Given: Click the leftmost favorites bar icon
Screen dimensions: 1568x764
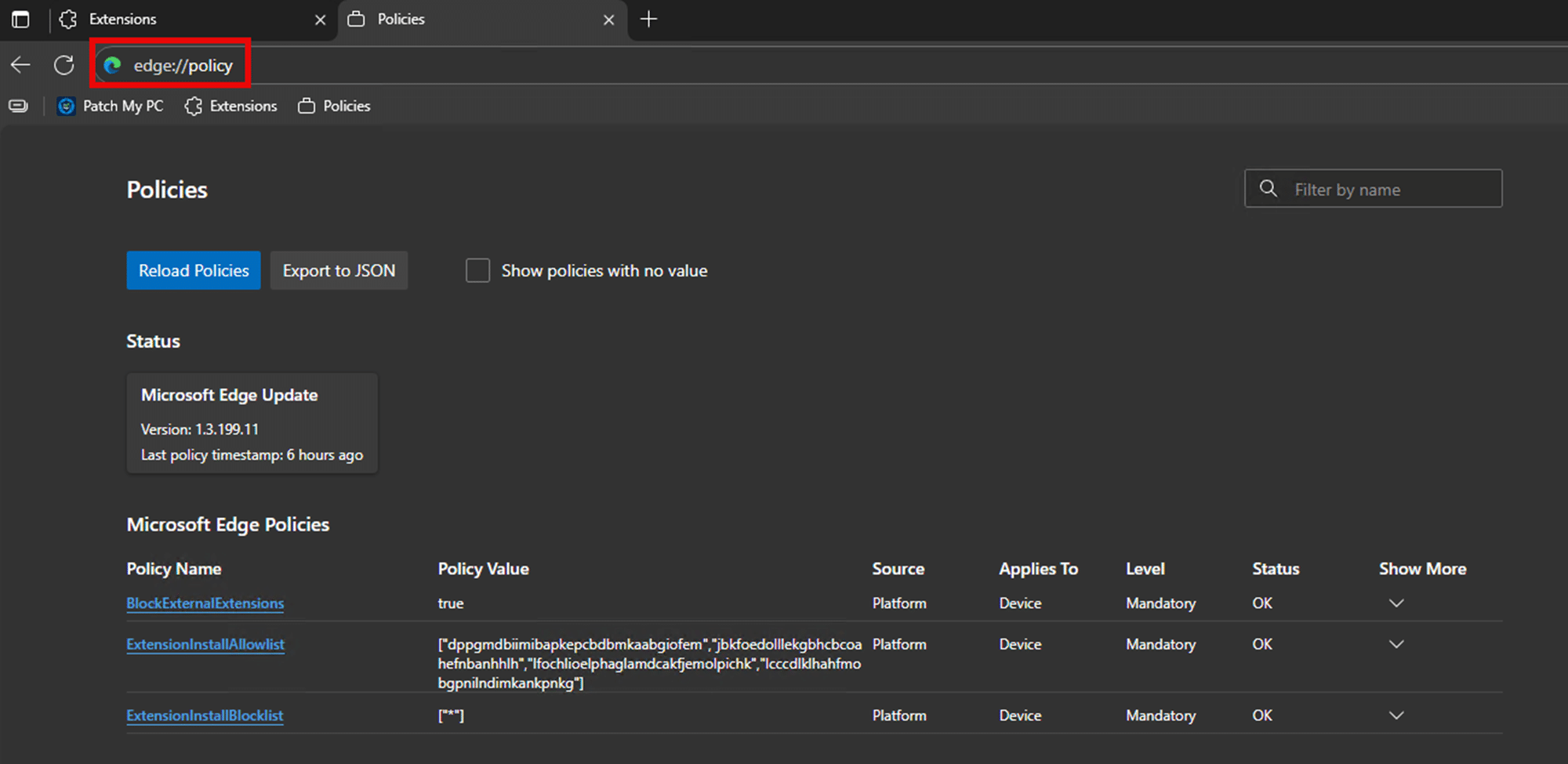Looking at the screenshot, I should [19, 106].
